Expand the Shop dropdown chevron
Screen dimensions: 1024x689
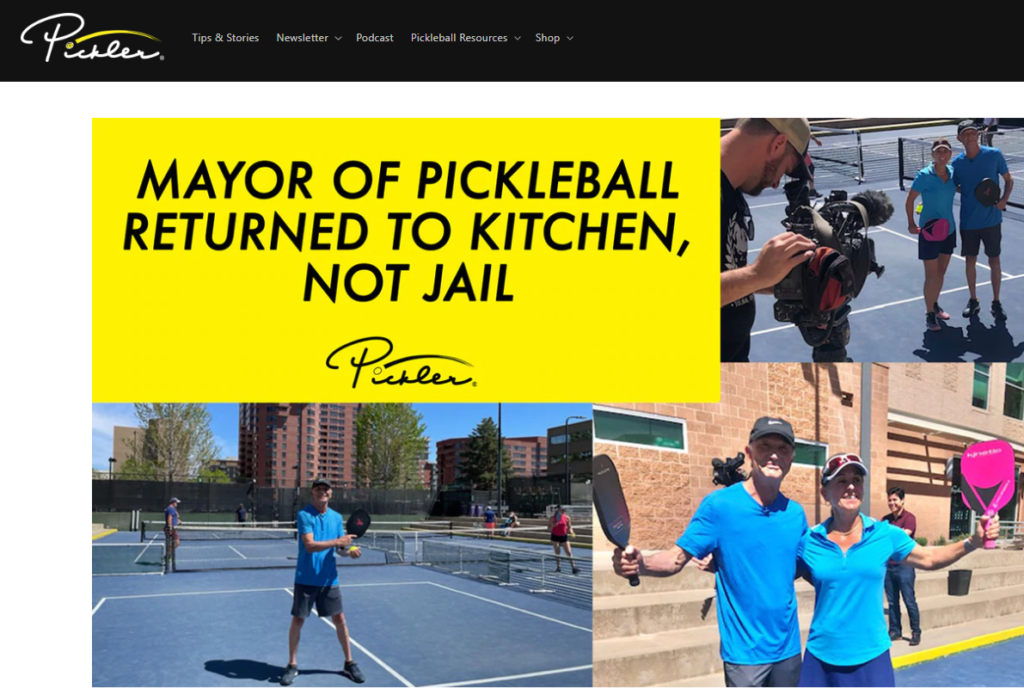pyautogui.click(x=570, y=39)
